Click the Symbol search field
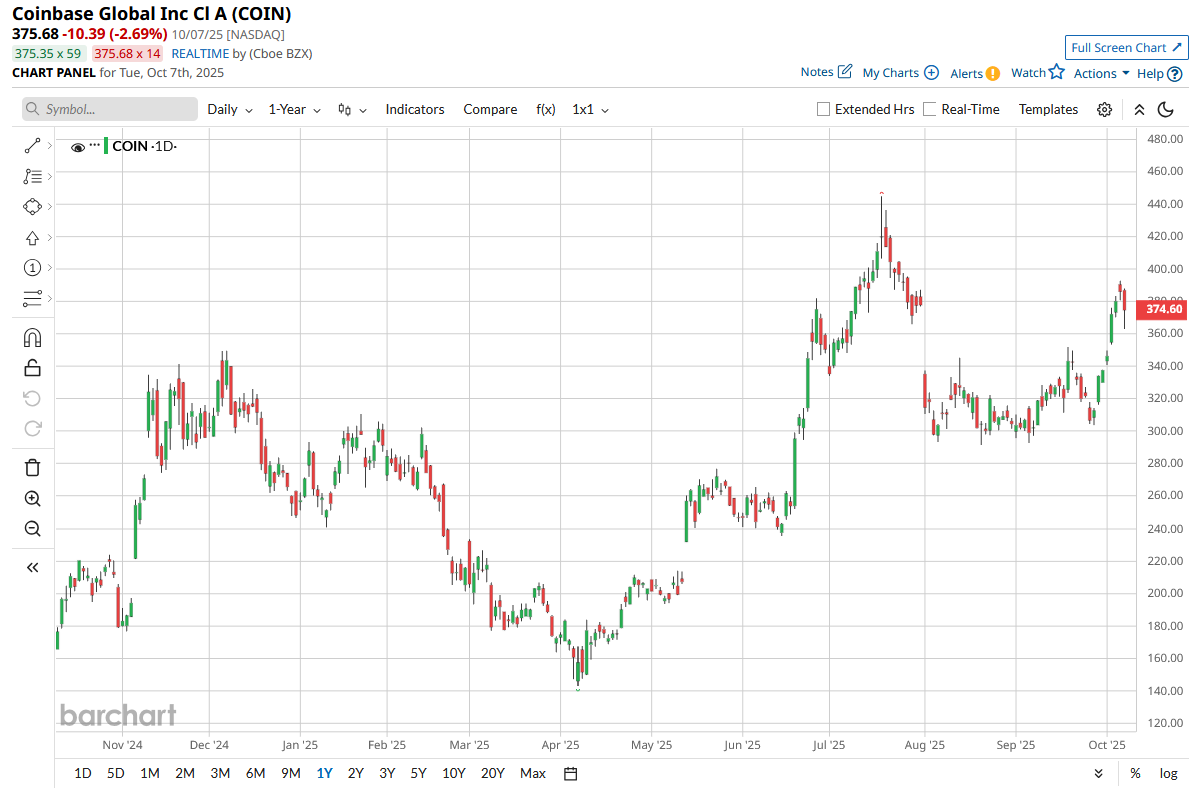This screenshot has height=800, width=1204. tap(110, 110)
